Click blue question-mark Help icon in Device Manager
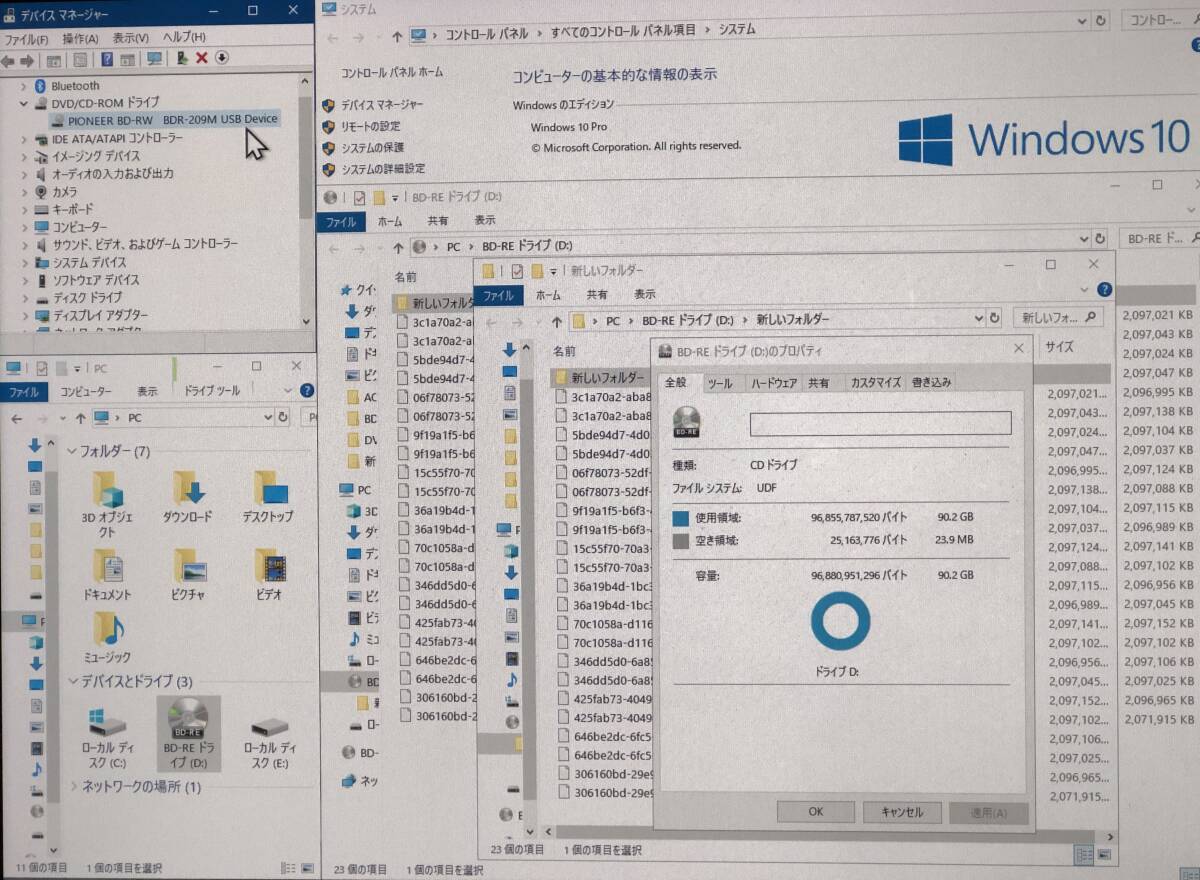This screenshot has width=1200, height=880. tap(107, 58)
